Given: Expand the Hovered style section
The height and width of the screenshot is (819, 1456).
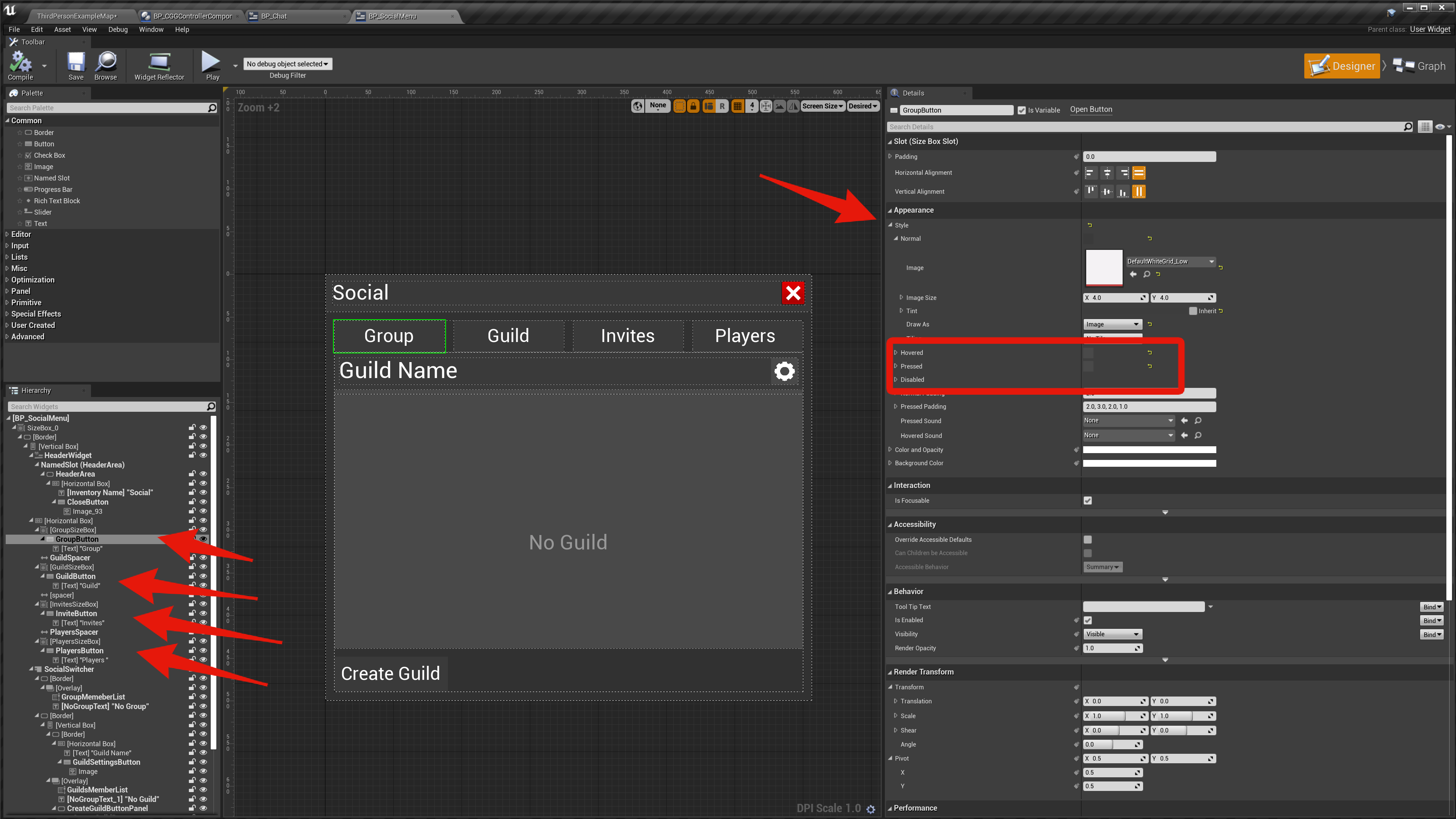Looking at the screenshot, I should click(x=896, y=353).
